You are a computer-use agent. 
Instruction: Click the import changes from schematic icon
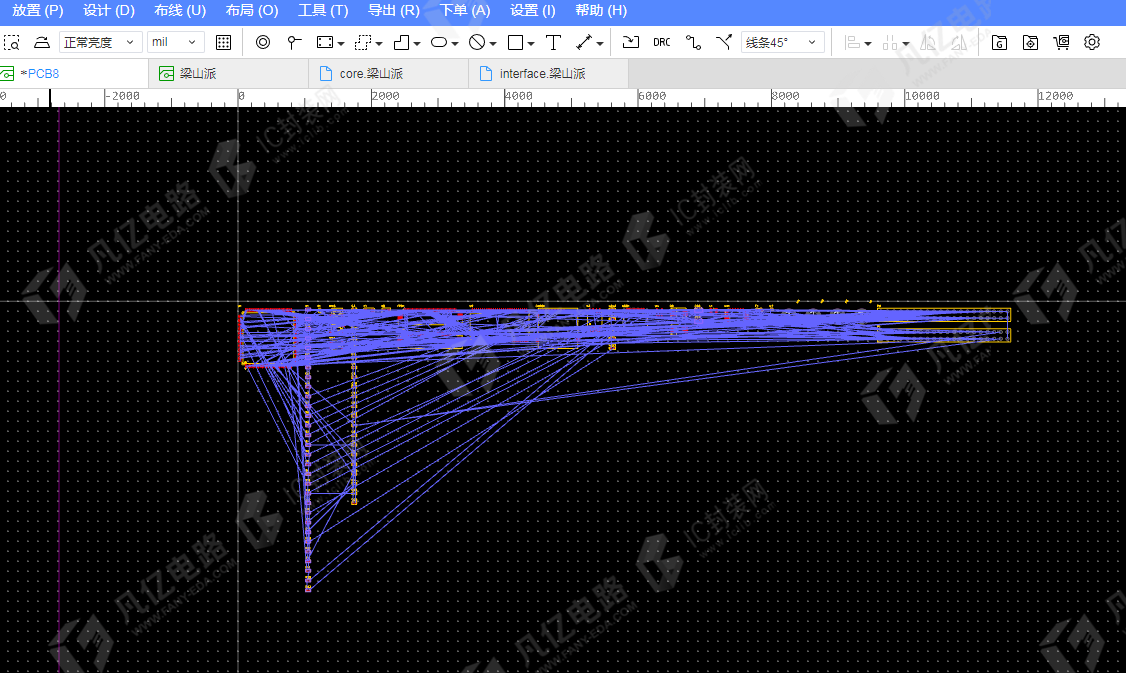[631, 42]
